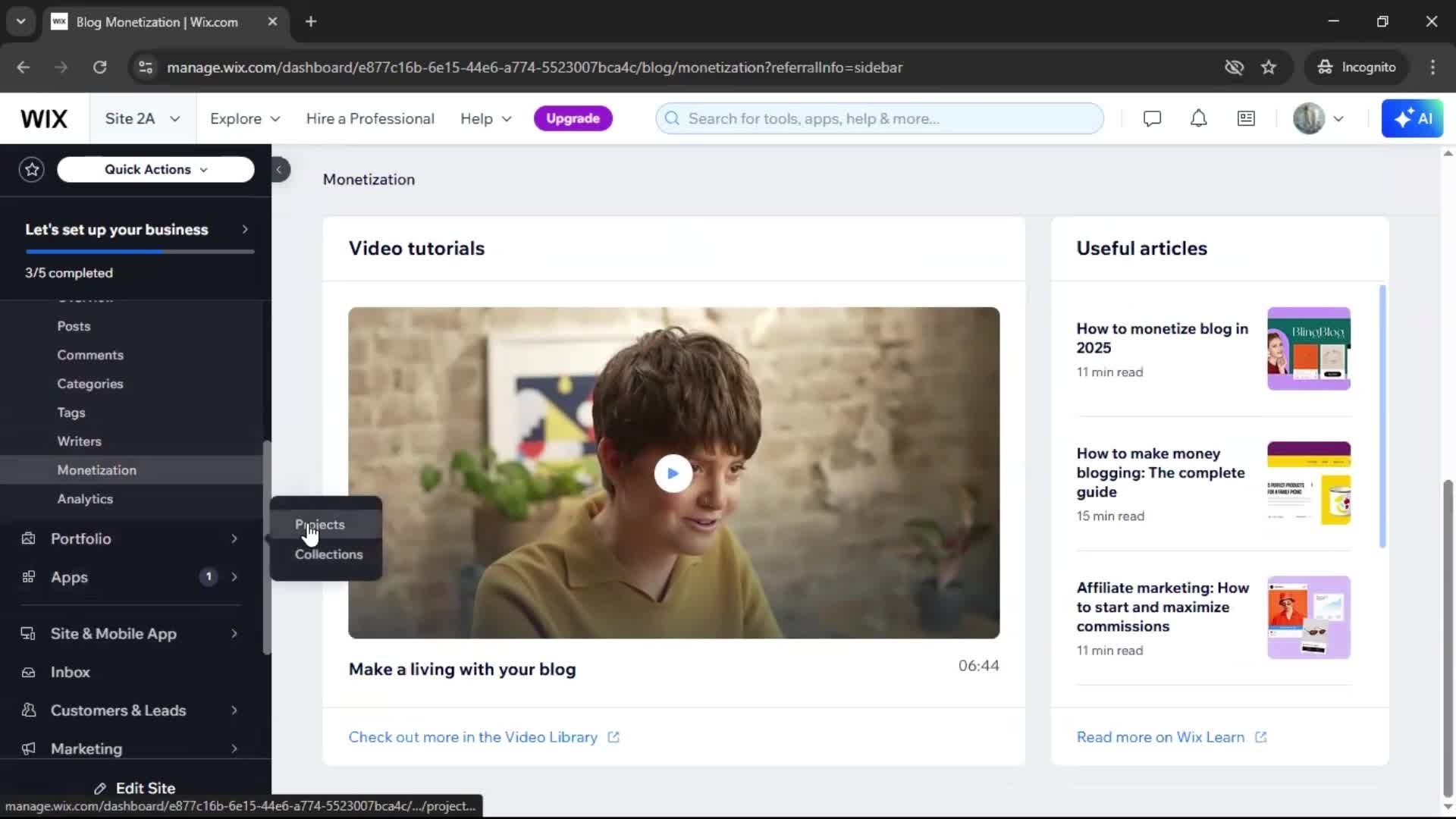This screenshot has width=1456, height=819.
Task: Open Categories in the blog menu
Action: [90, 384]
